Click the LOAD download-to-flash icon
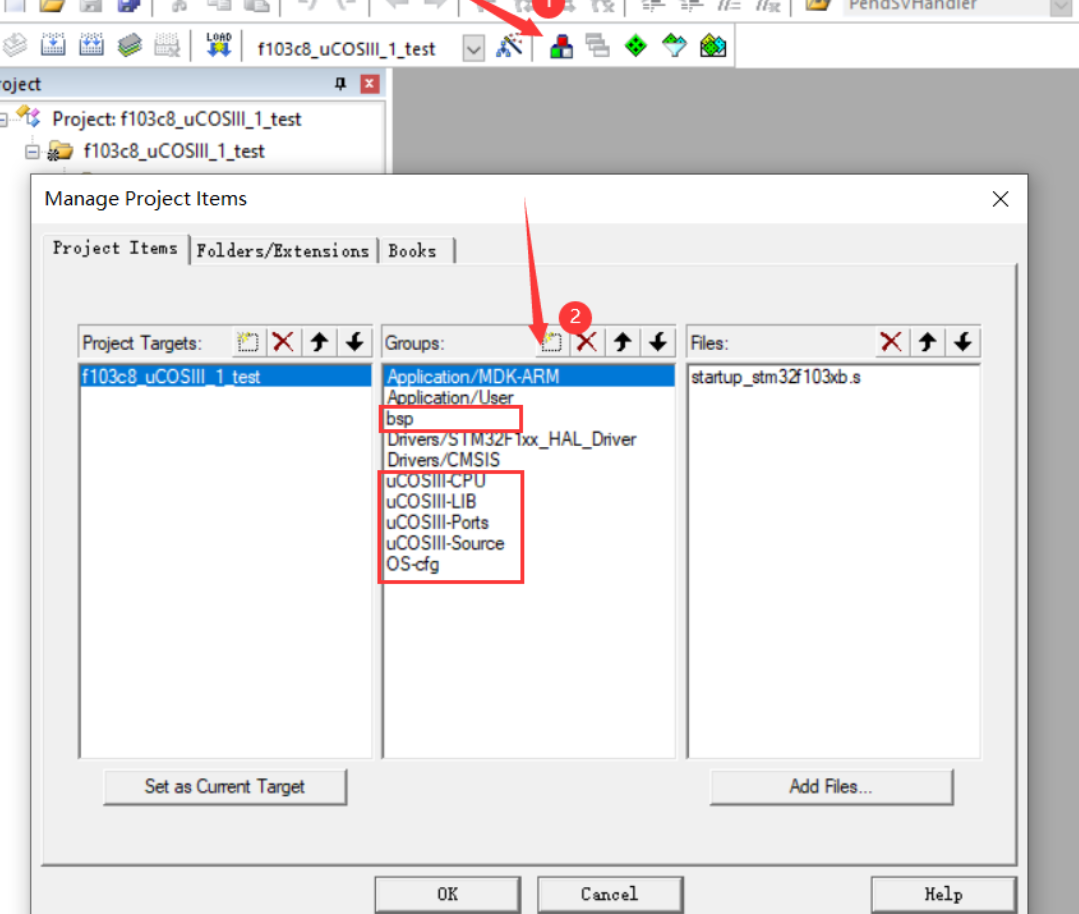 [219, 45]
